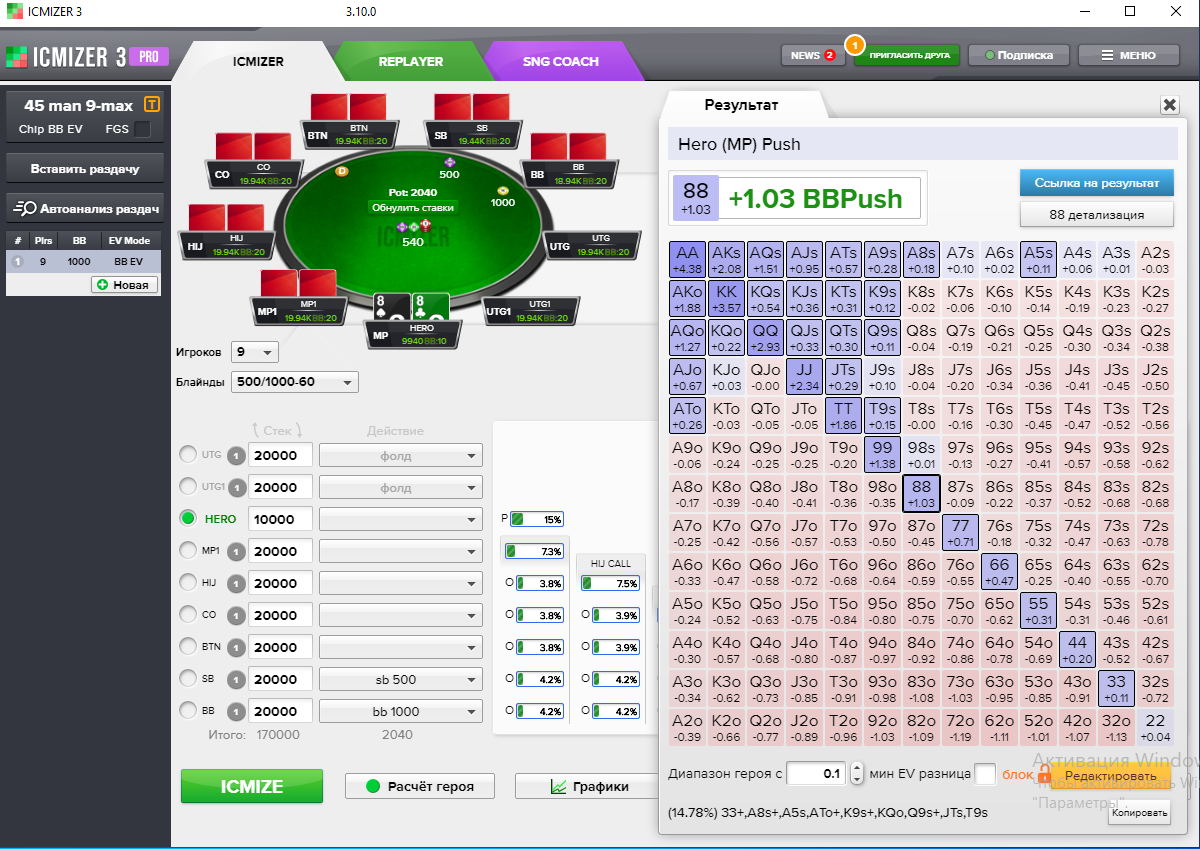Open the UTG1 action dropdown showing фолд

tap(400, 488)
